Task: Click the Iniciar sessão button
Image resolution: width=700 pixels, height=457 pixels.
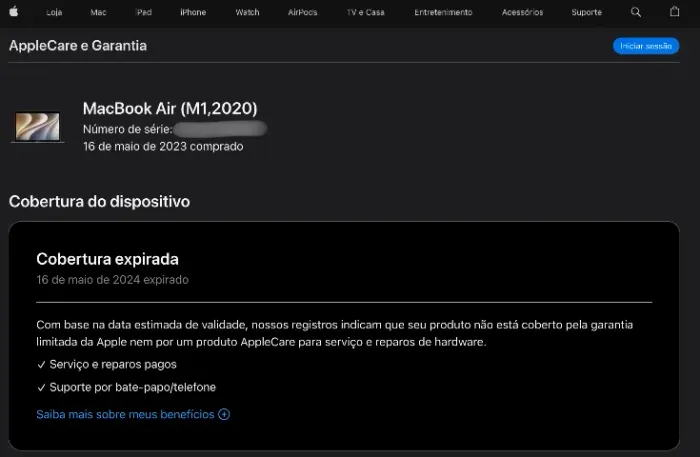Action: coord(646,46)
